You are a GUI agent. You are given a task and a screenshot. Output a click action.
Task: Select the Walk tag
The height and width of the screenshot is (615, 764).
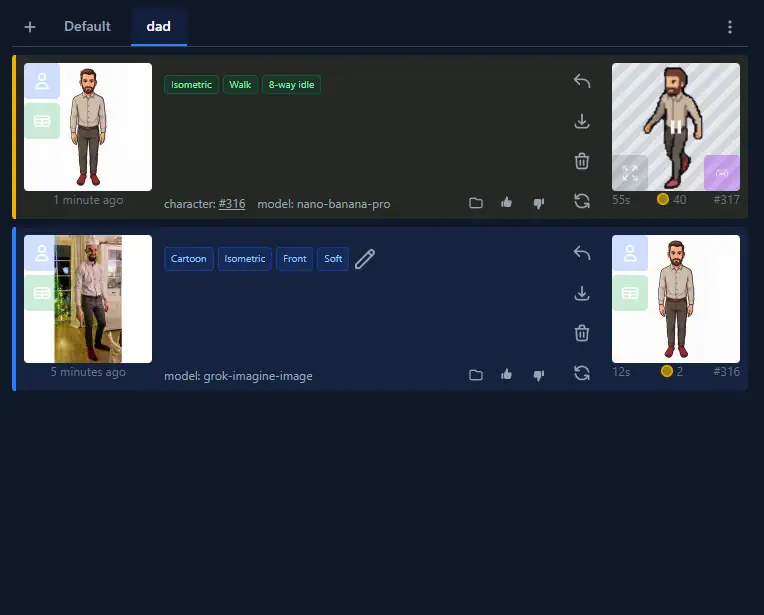coord(240,85)
